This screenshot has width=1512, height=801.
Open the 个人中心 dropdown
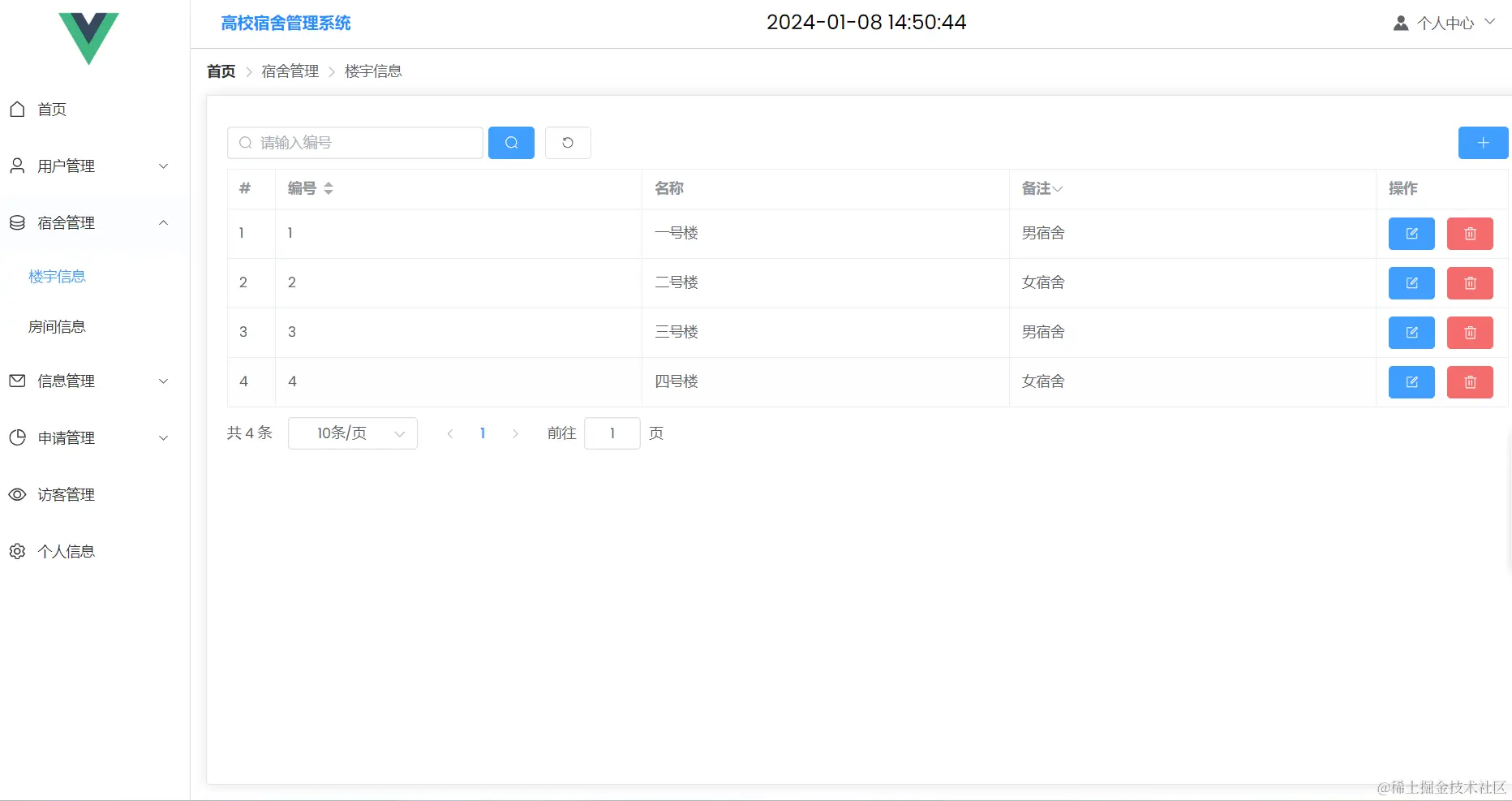(1445, 24)
